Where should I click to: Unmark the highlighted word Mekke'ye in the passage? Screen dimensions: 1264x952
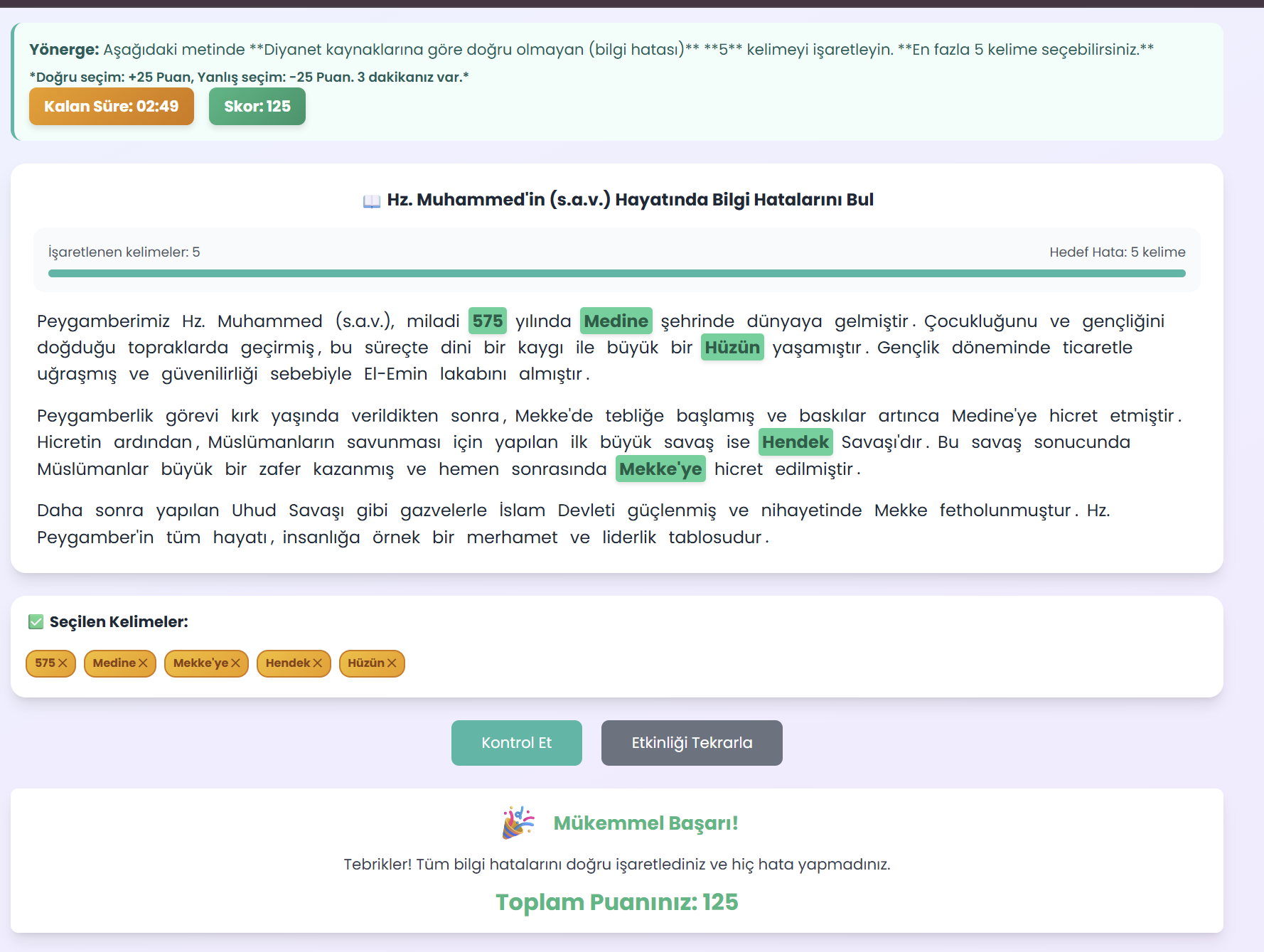point(660,469)
